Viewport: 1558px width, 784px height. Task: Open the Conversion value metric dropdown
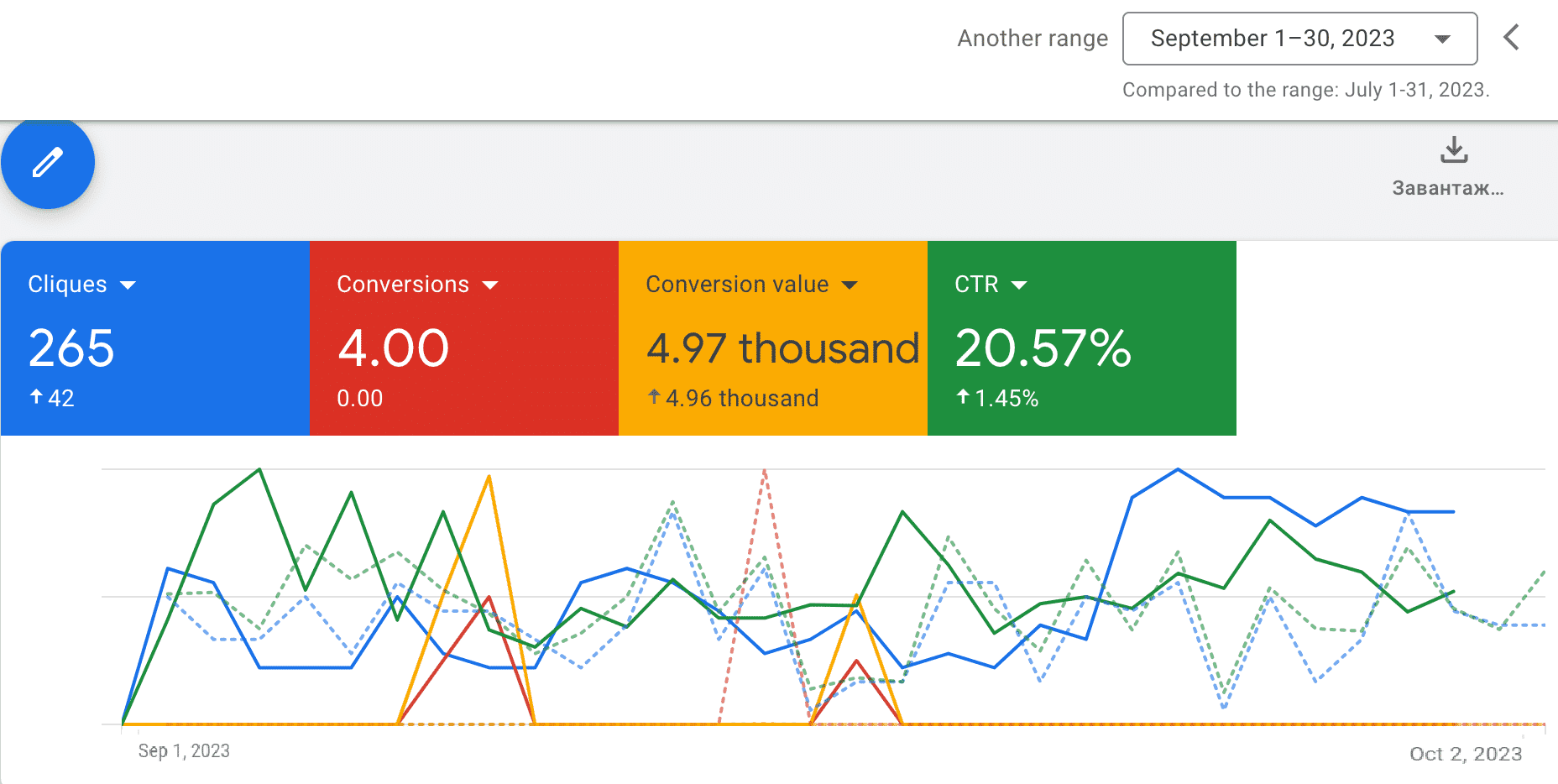(x=851, y=285)
